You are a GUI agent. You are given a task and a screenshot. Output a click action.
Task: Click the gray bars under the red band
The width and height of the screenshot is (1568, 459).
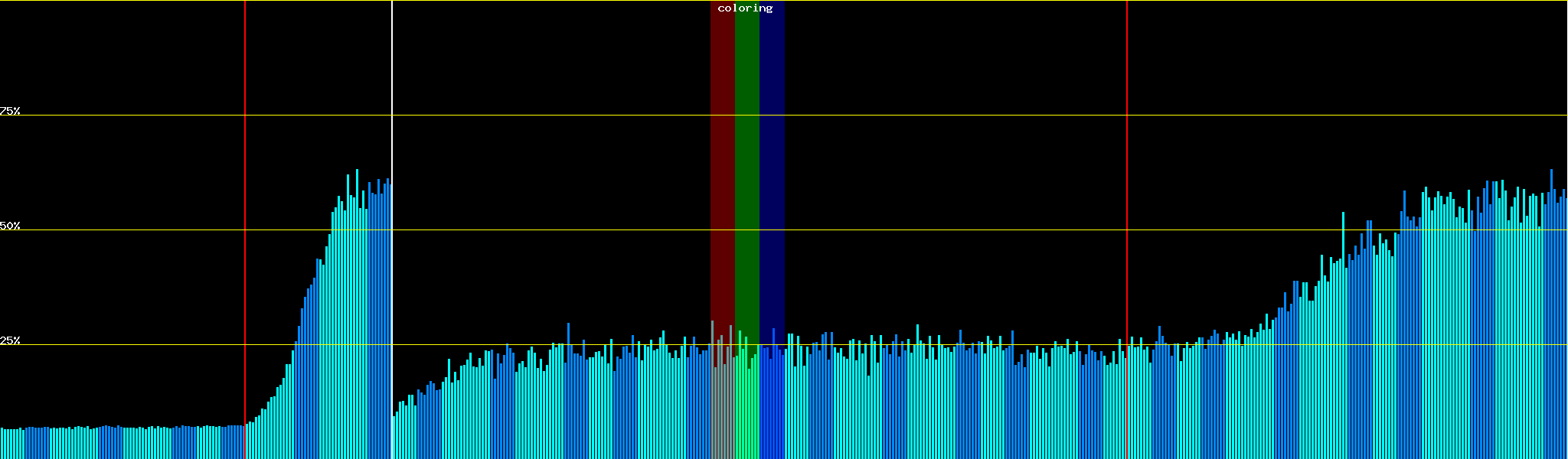722,405
